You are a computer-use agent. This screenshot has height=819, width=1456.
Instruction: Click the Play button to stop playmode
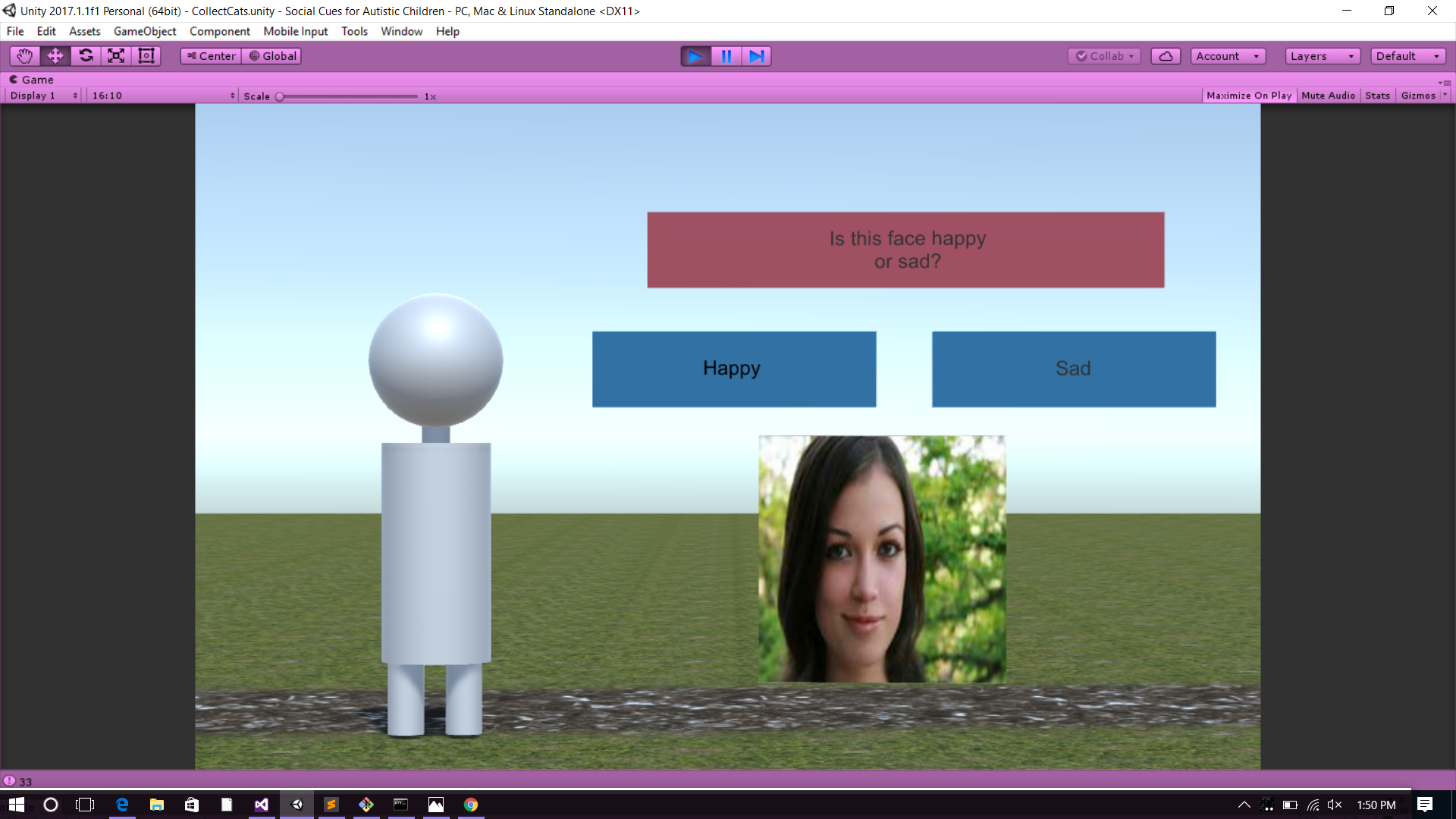pos(695,56)
